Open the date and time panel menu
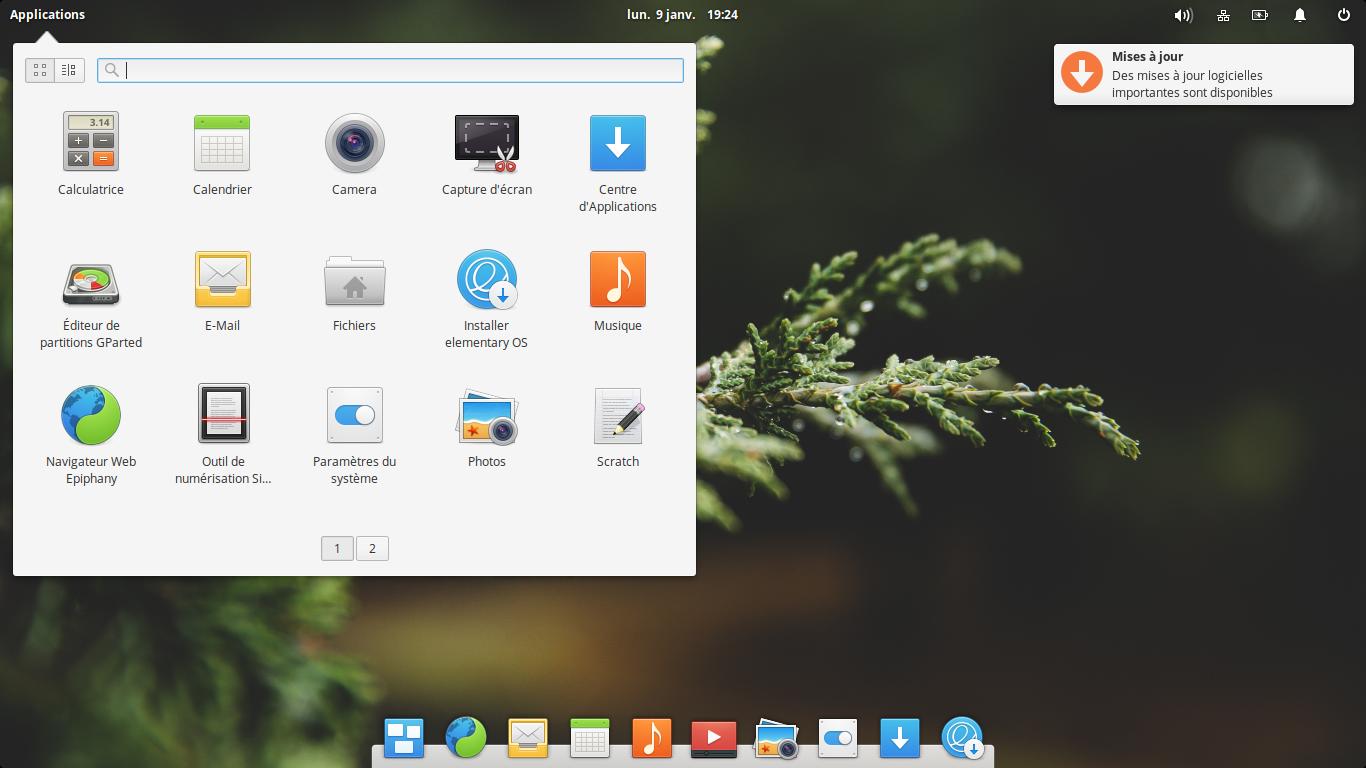 (x=682, y=15)
